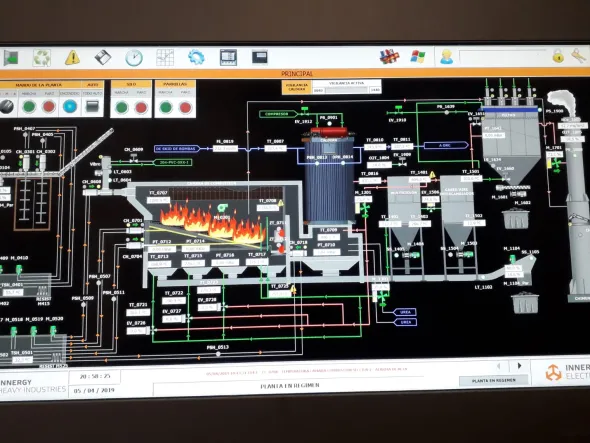Viewport: 590px width, 443px height.
Task: Click green Marcha button under Parrillas
Action: (x=166, y=108)
